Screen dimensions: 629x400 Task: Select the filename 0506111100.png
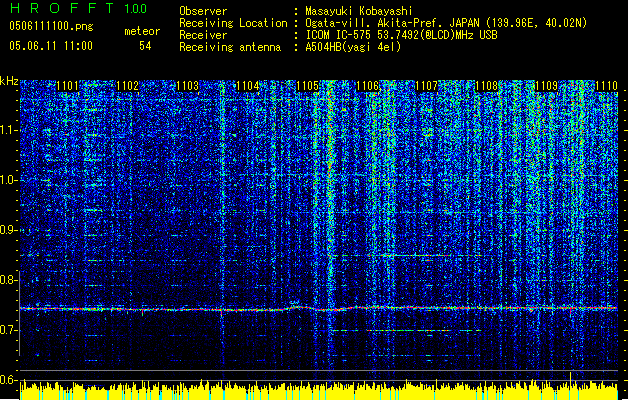[51, 27]
